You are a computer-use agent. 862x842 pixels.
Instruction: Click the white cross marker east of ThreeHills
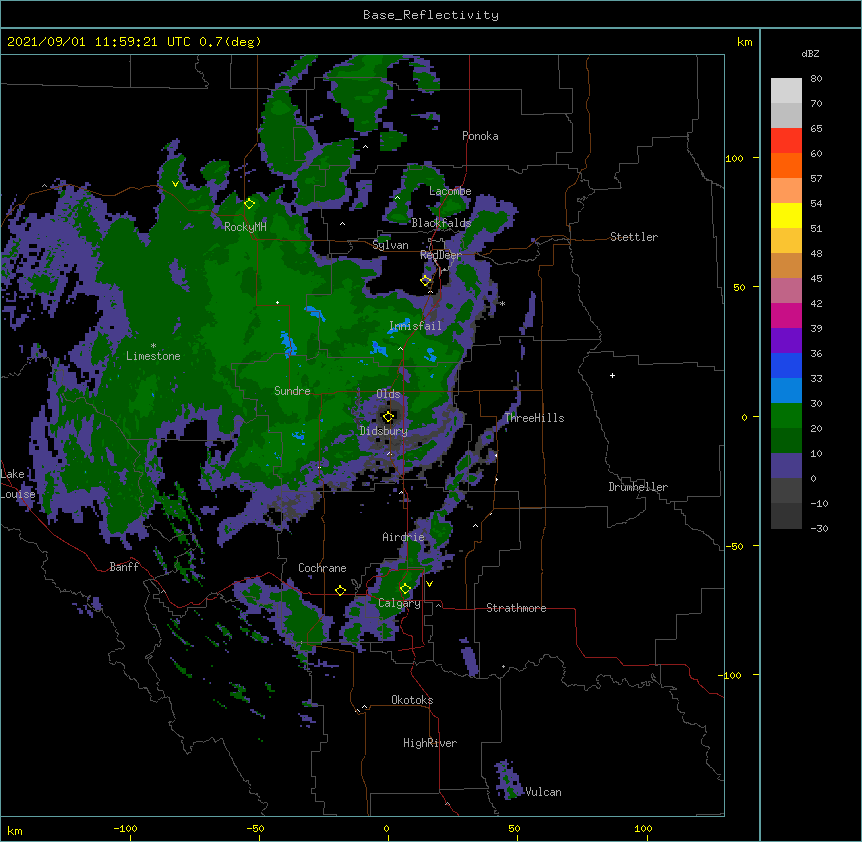pyautogui.click(x=612, y=375)
